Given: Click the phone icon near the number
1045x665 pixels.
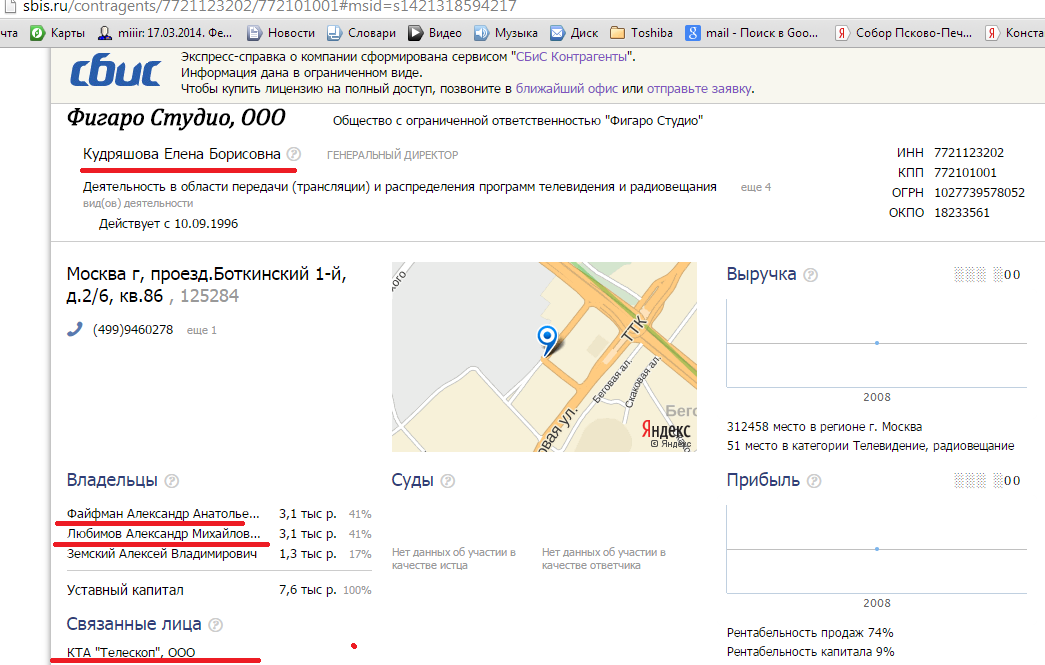Looking at the screenshot, I should pos(75,330).
